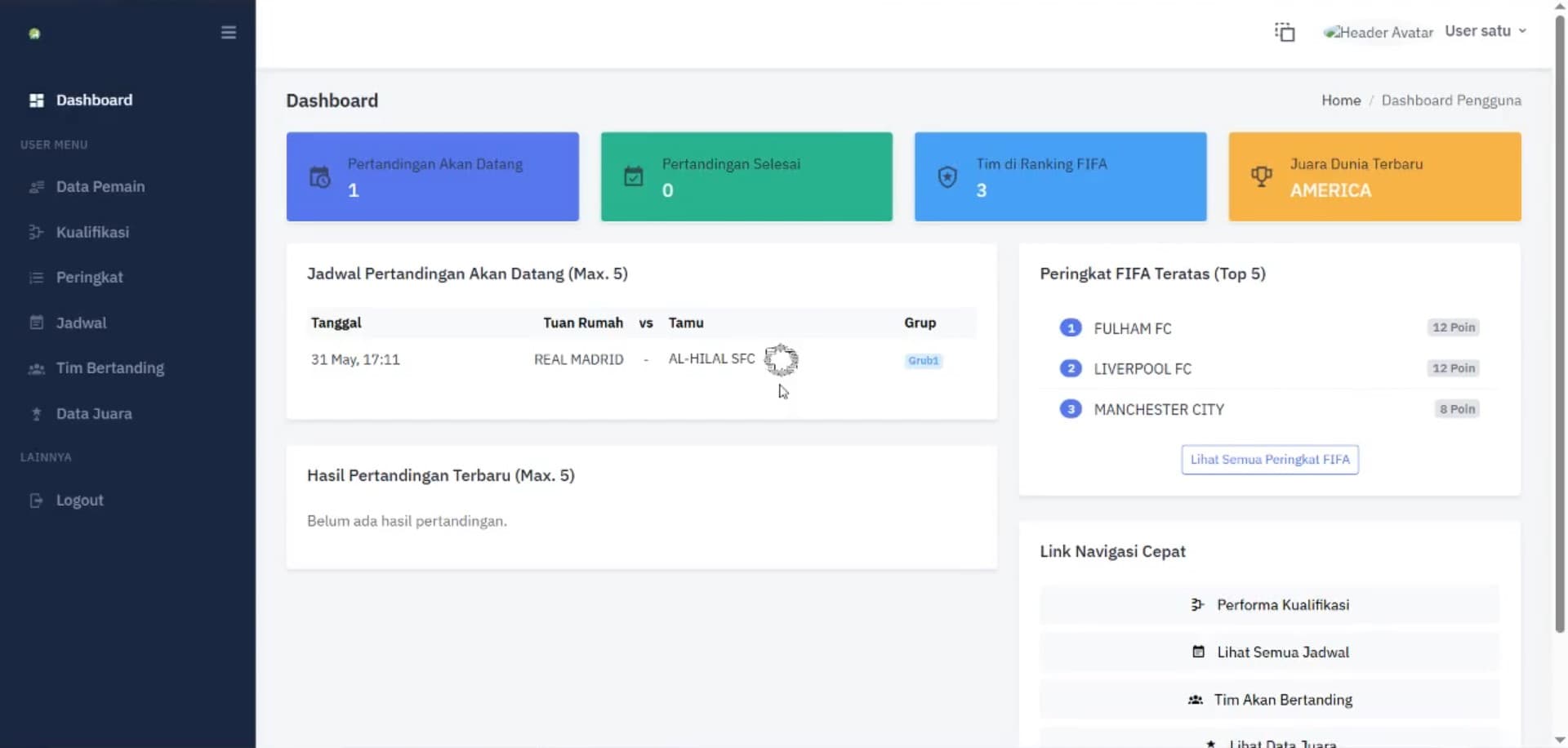Click the copy layout icon in the header
1568x748 pixels.
[x=1285, y=31]
